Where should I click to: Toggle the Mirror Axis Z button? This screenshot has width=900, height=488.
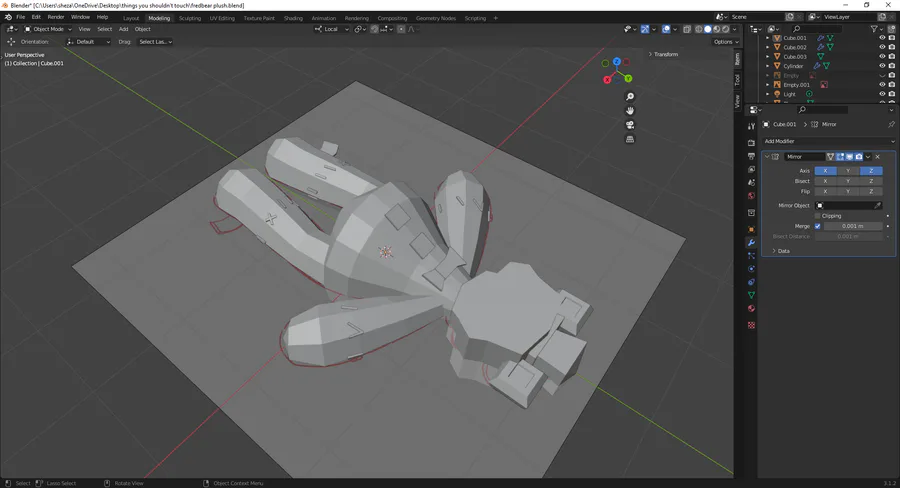pos(871,171)
